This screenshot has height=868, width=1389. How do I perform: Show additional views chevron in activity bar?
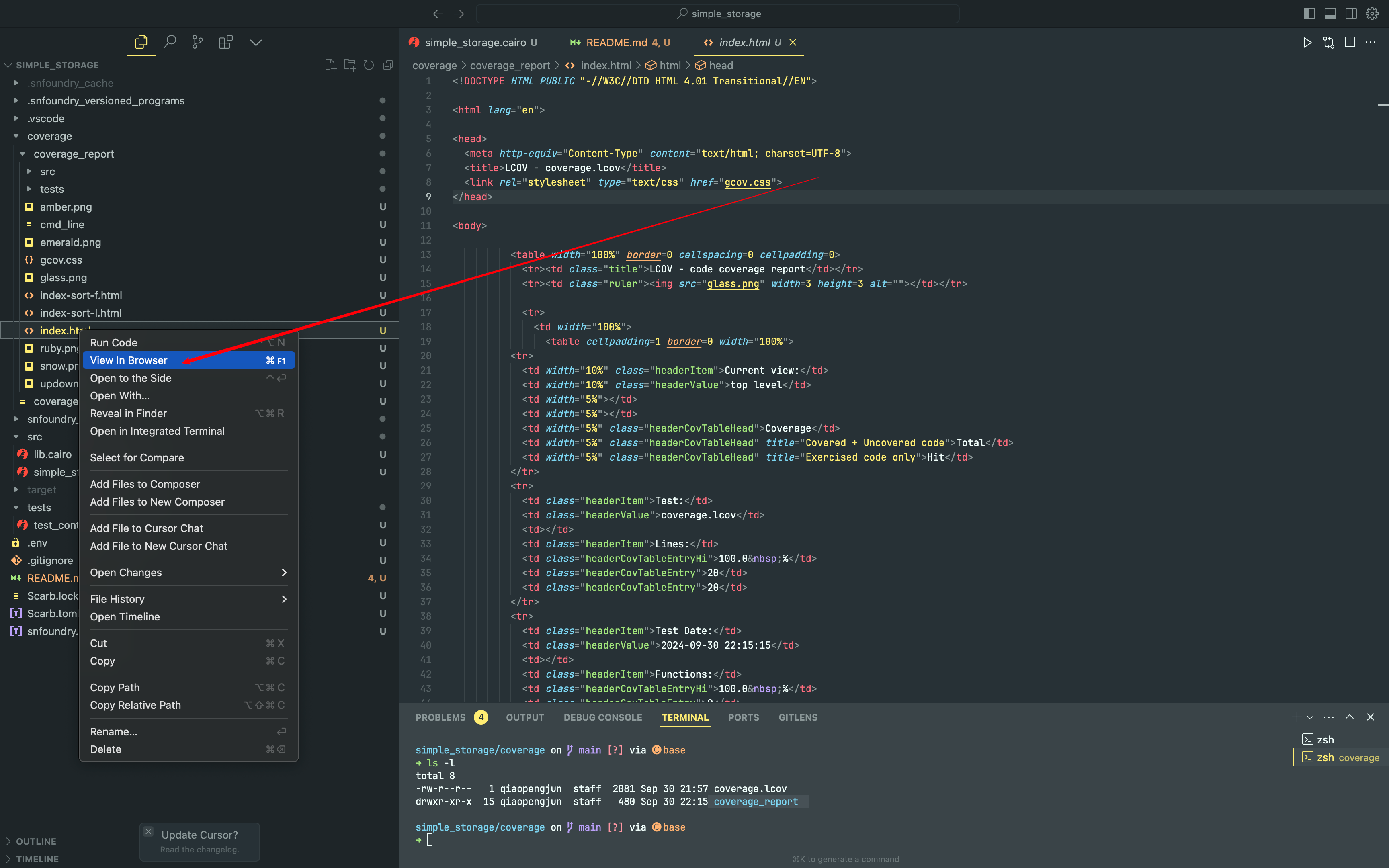pyautogui.click(x=256, y=43)
